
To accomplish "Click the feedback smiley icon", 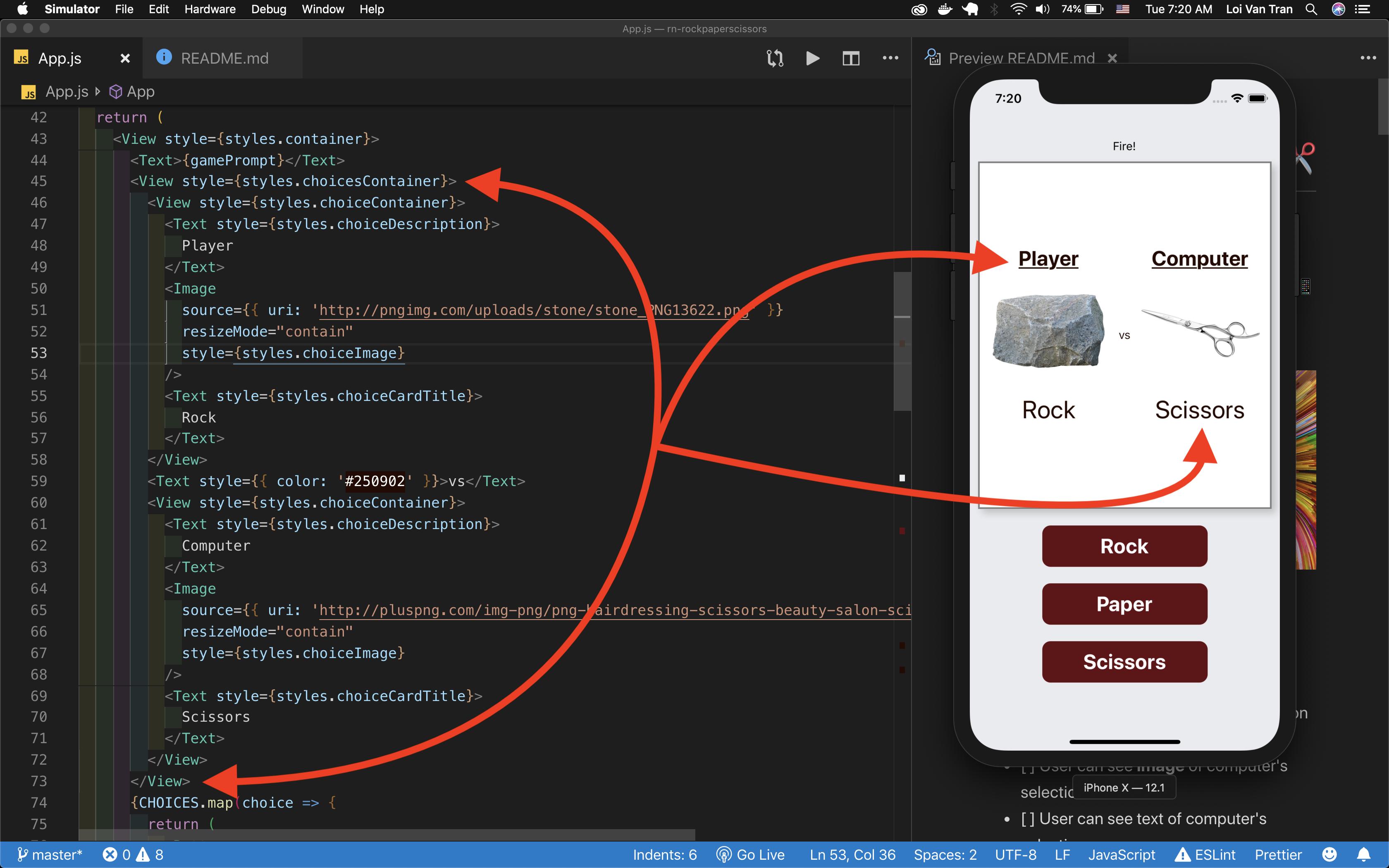I will (x=1329, y=855).
